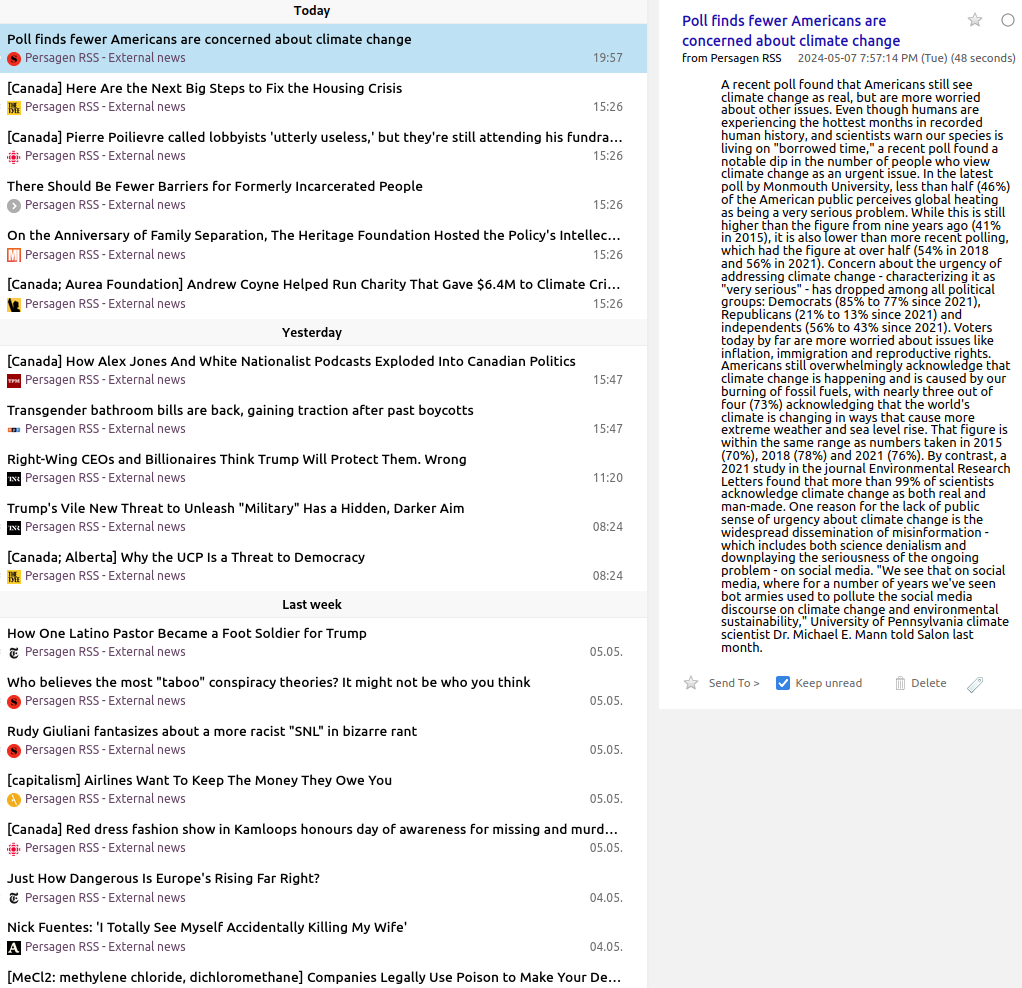Click the favicon on the UCP Threat to Democracy row
Screen dimensions: 1022x988
[14, 576]
